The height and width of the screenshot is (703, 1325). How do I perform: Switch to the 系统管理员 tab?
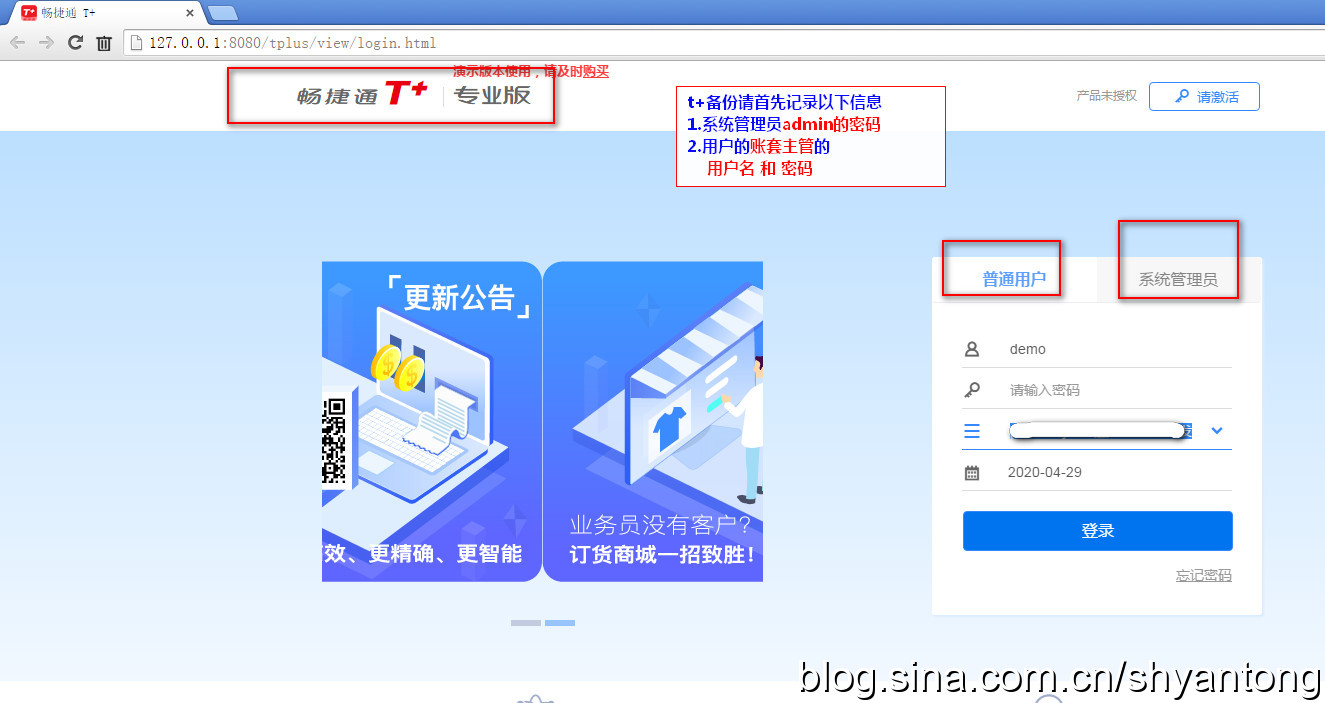pos(1178,279)
